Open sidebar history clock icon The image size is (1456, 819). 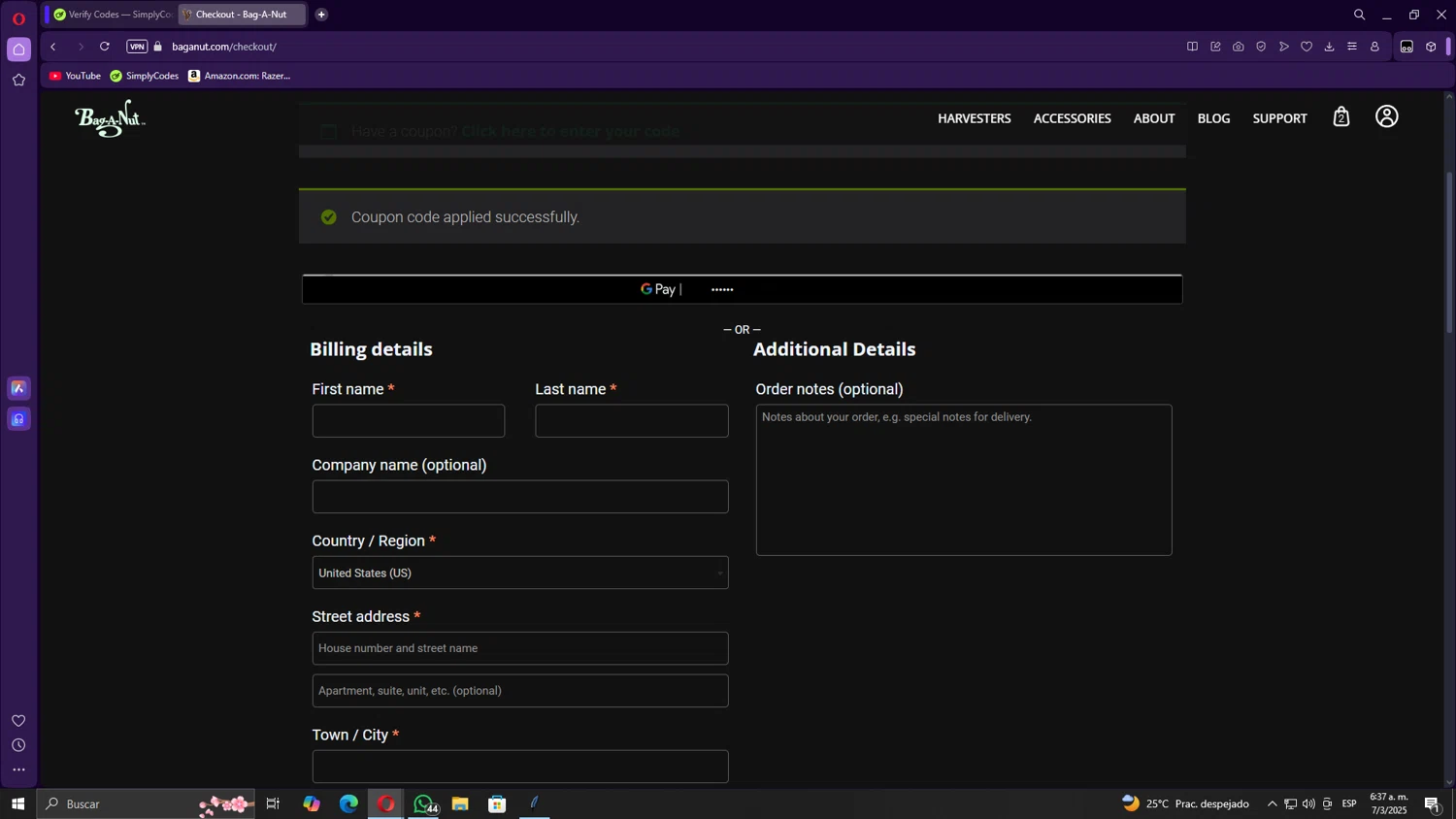tap(18, 745)
